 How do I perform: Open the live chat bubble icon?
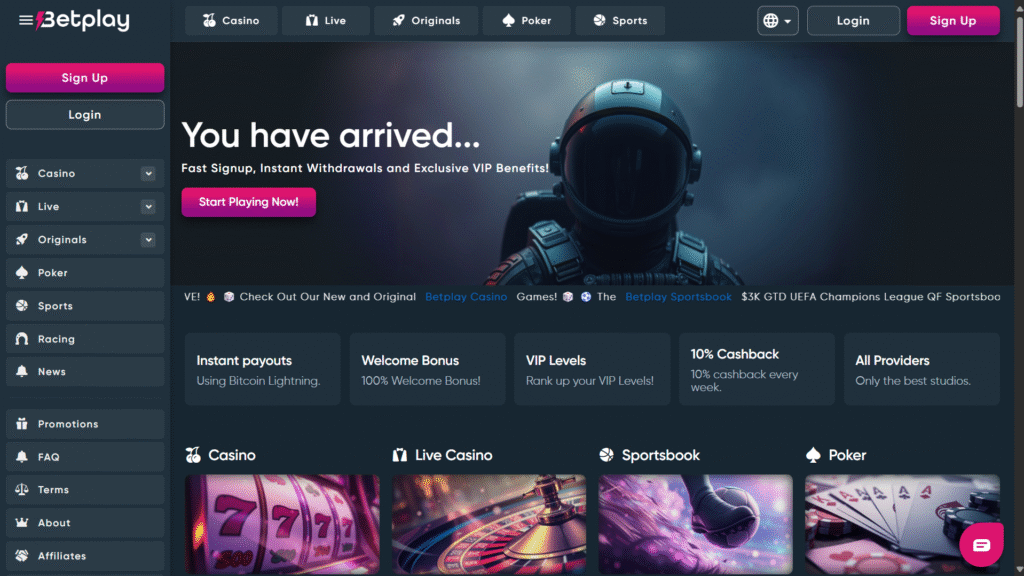[x=981, y=545]
